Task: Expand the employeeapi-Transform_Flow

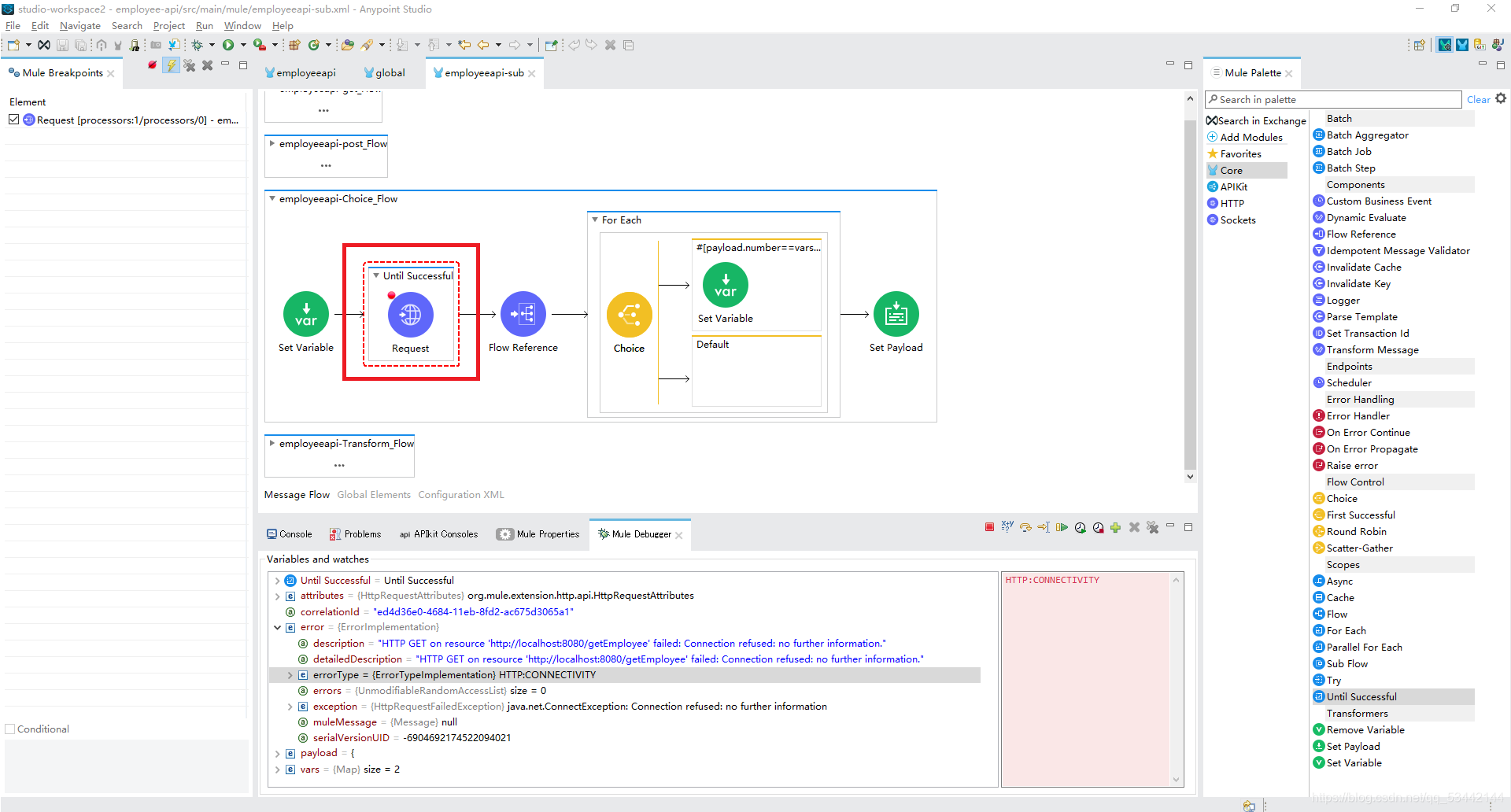Action: pyautogui.click(x=272, y=443)
